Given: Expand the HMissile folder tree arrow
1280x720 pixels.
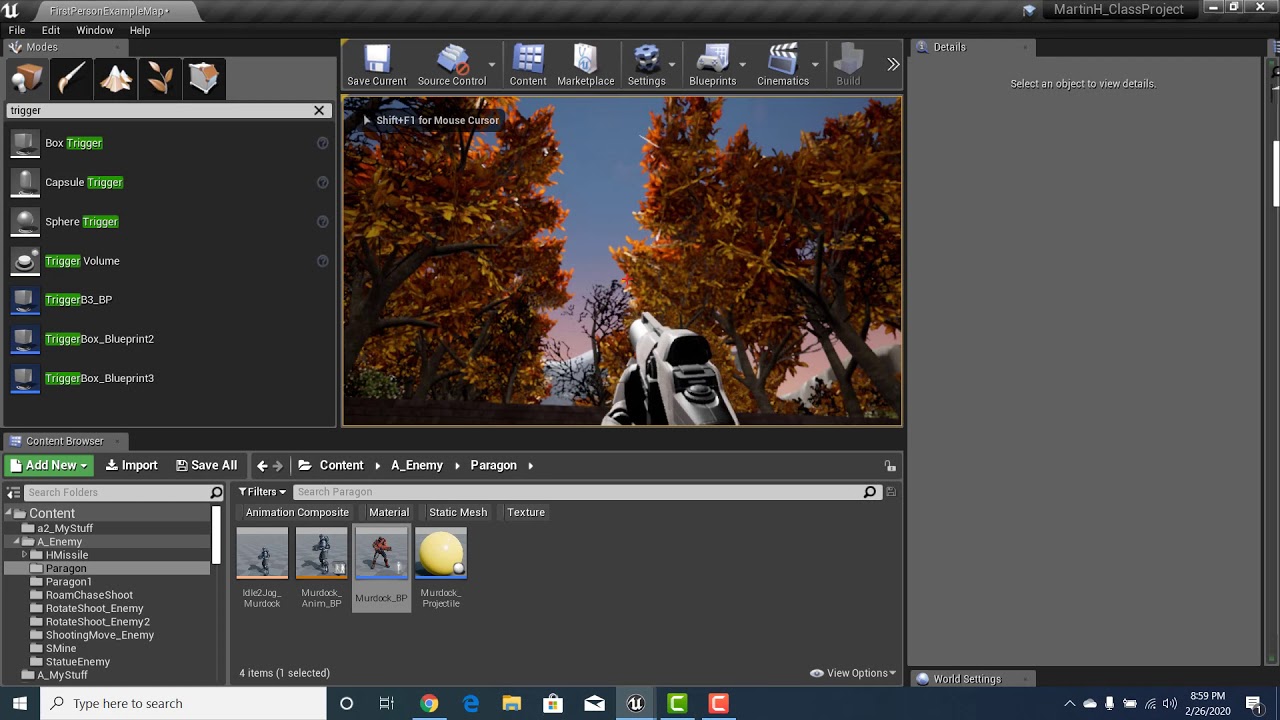Looking at the screenshot, I should (24, 555).
